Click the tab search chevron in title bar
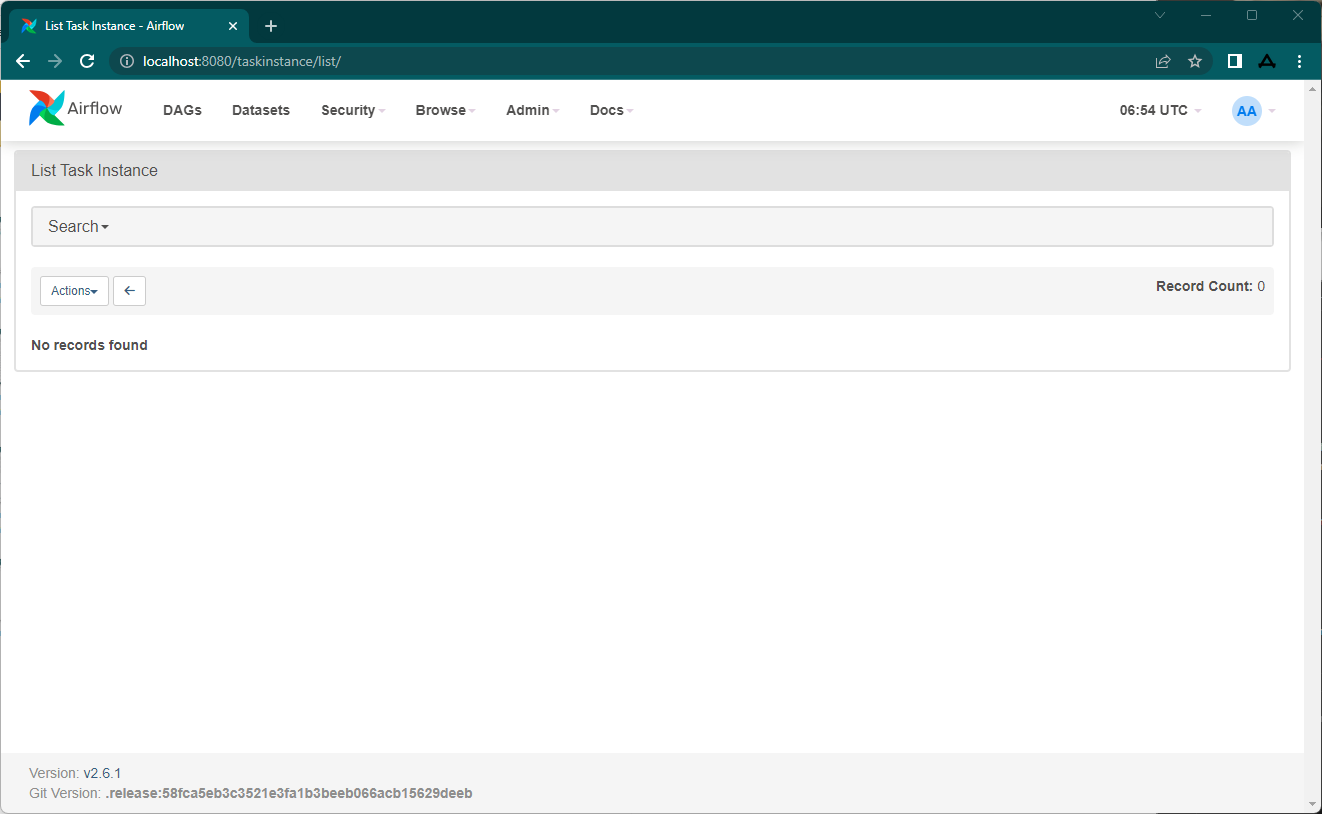 (x=1160, y=15)
